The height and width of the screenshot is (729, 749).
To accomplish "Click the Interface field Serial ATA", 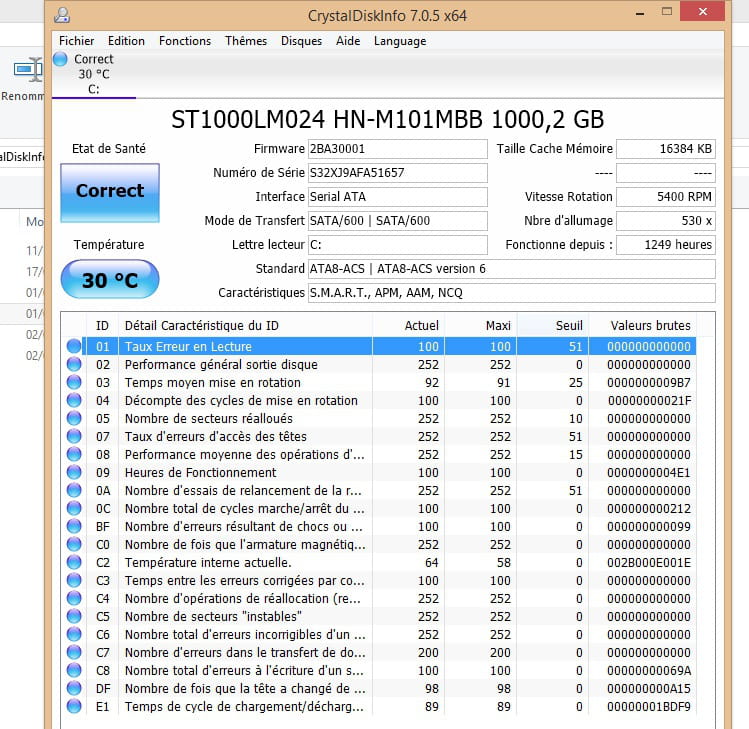I will click(397, 197).
